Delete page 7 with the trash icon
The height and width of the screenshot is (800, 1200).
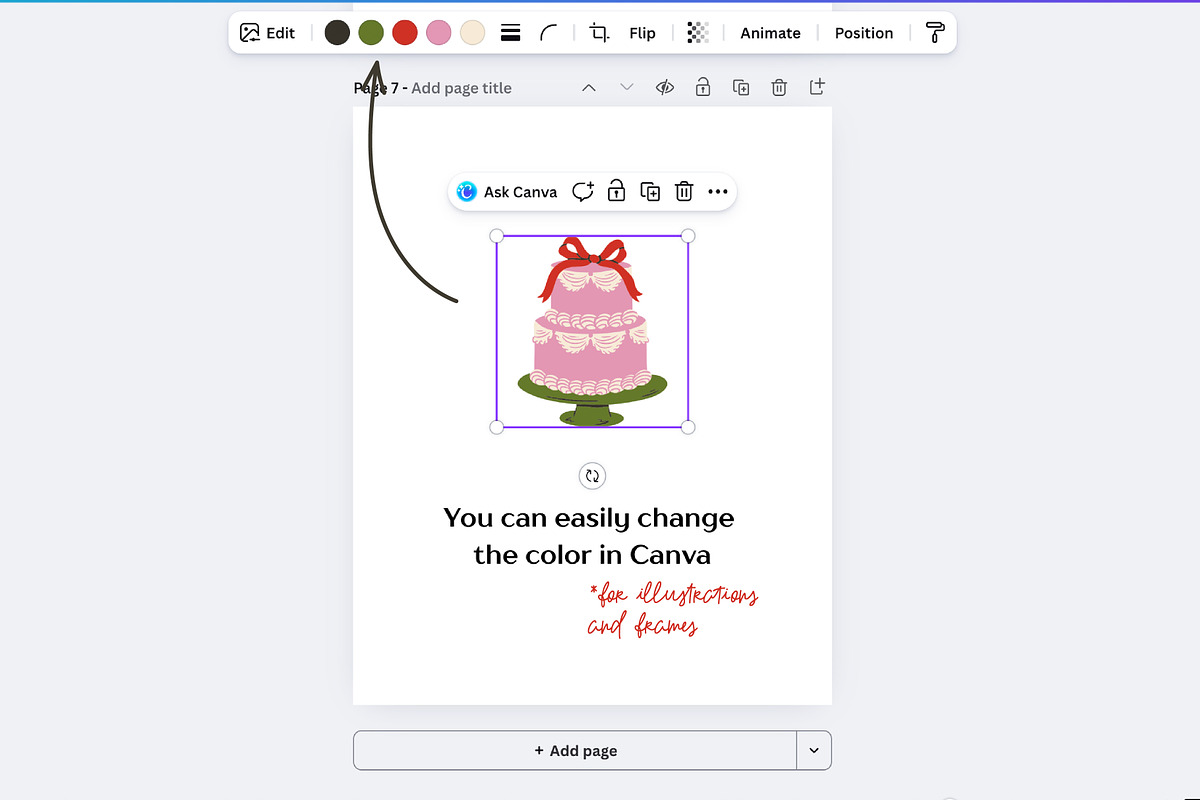(x=779, y=88)
